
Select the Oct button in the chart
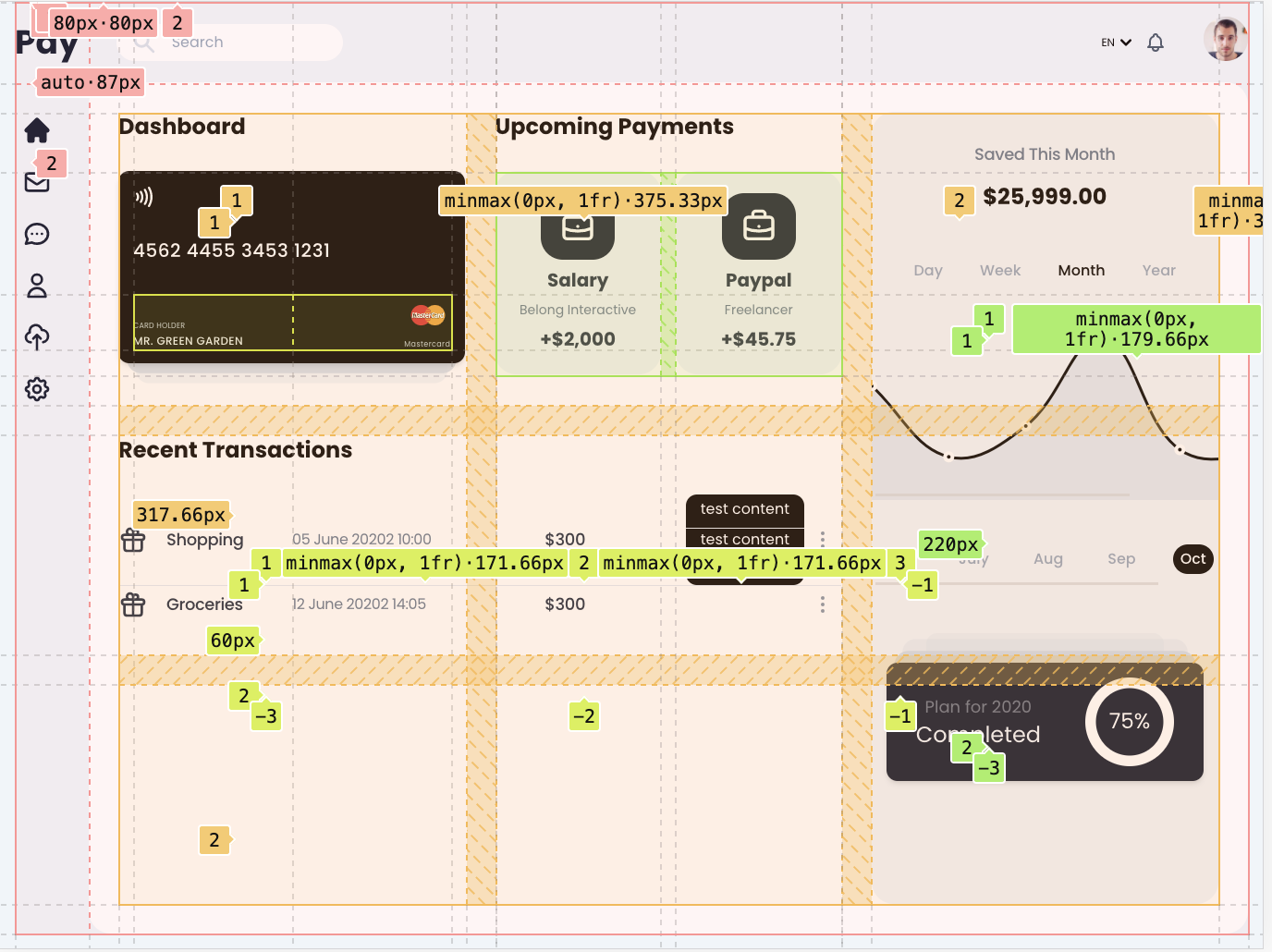(1192, 558)
